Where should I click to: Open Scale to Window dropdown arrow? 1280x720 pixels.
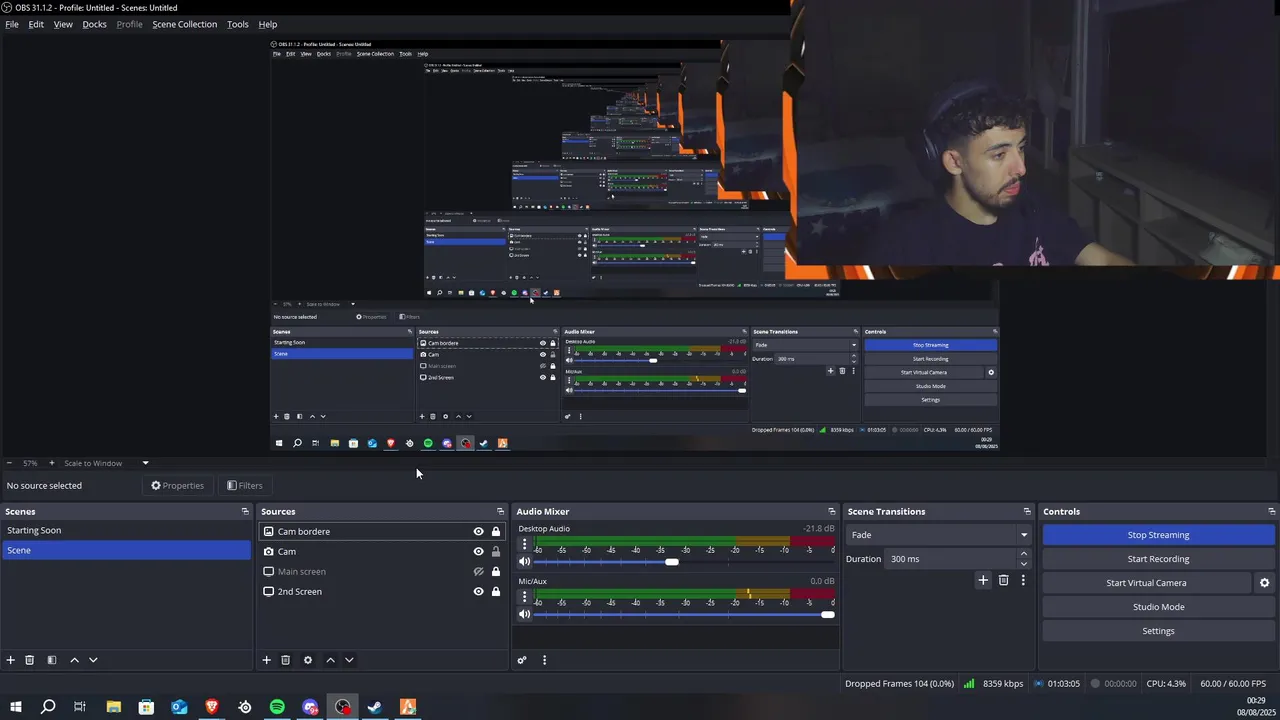(x=145, y=463)
